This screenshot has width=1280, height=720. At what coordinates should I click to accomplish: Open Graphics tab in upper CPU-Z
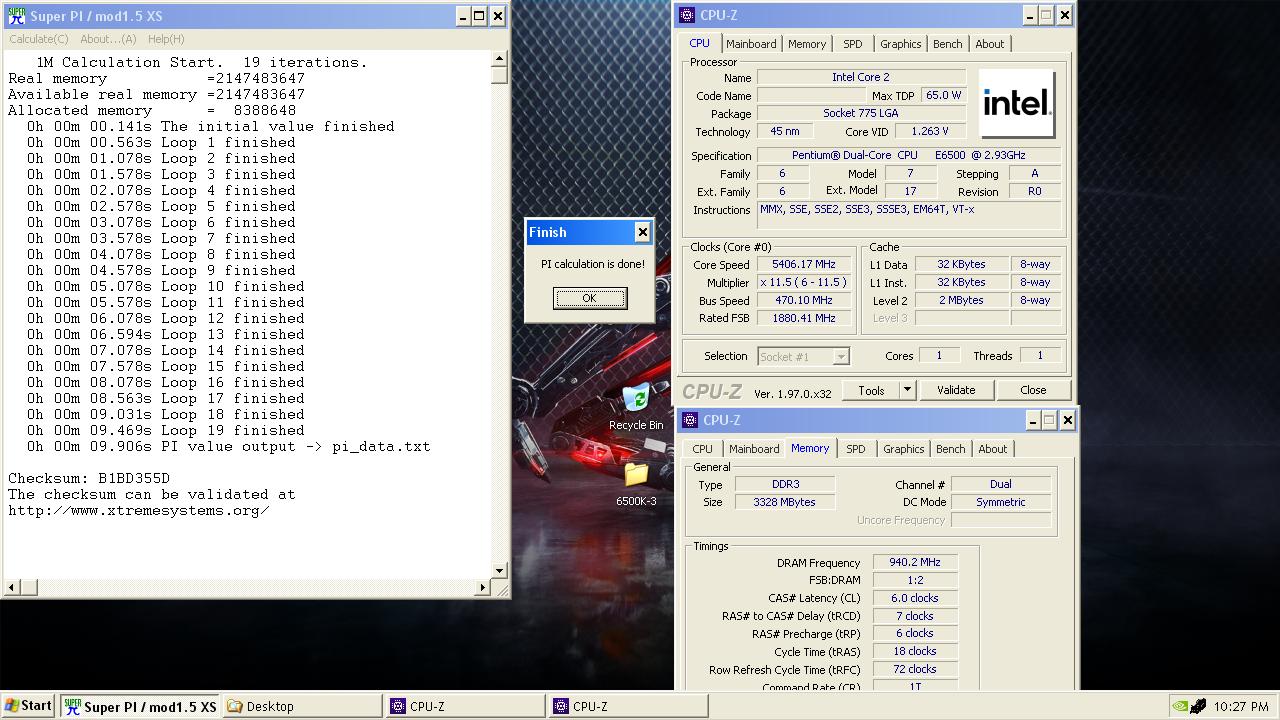900,44
